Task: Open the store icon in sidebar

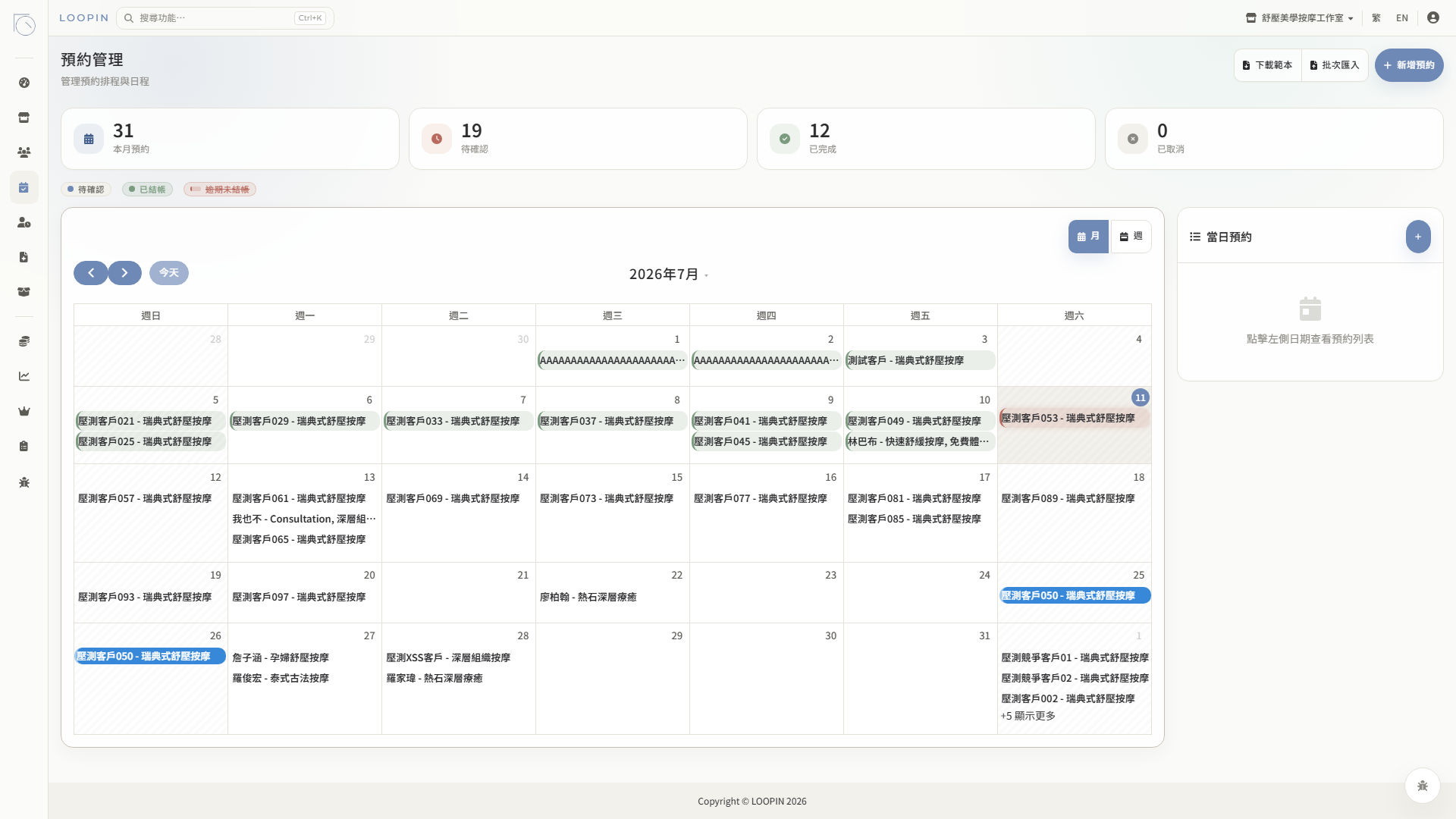Action: pyautogui.click(x=24, y=118)
